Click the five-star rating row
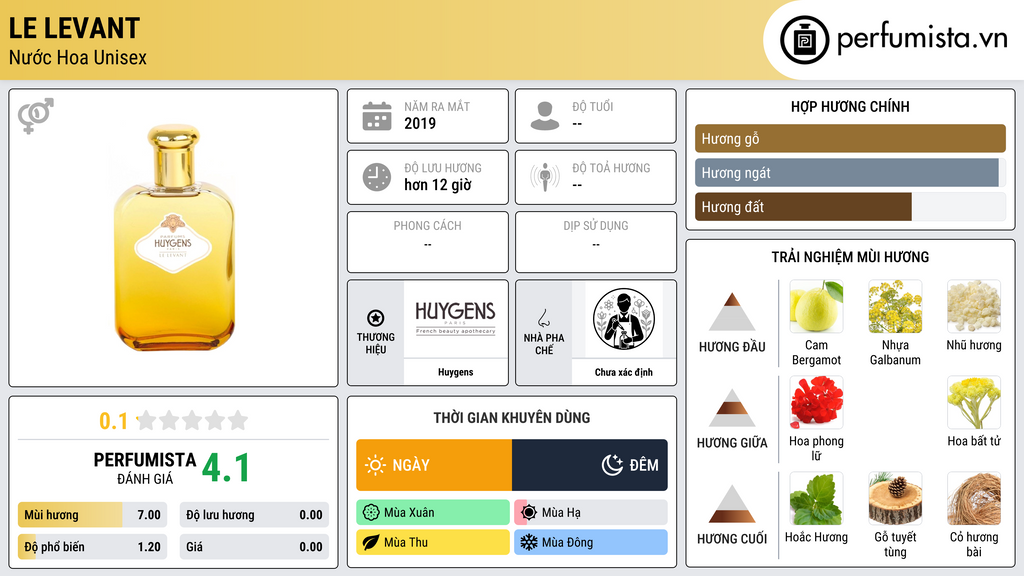 [x=192, y=420]
